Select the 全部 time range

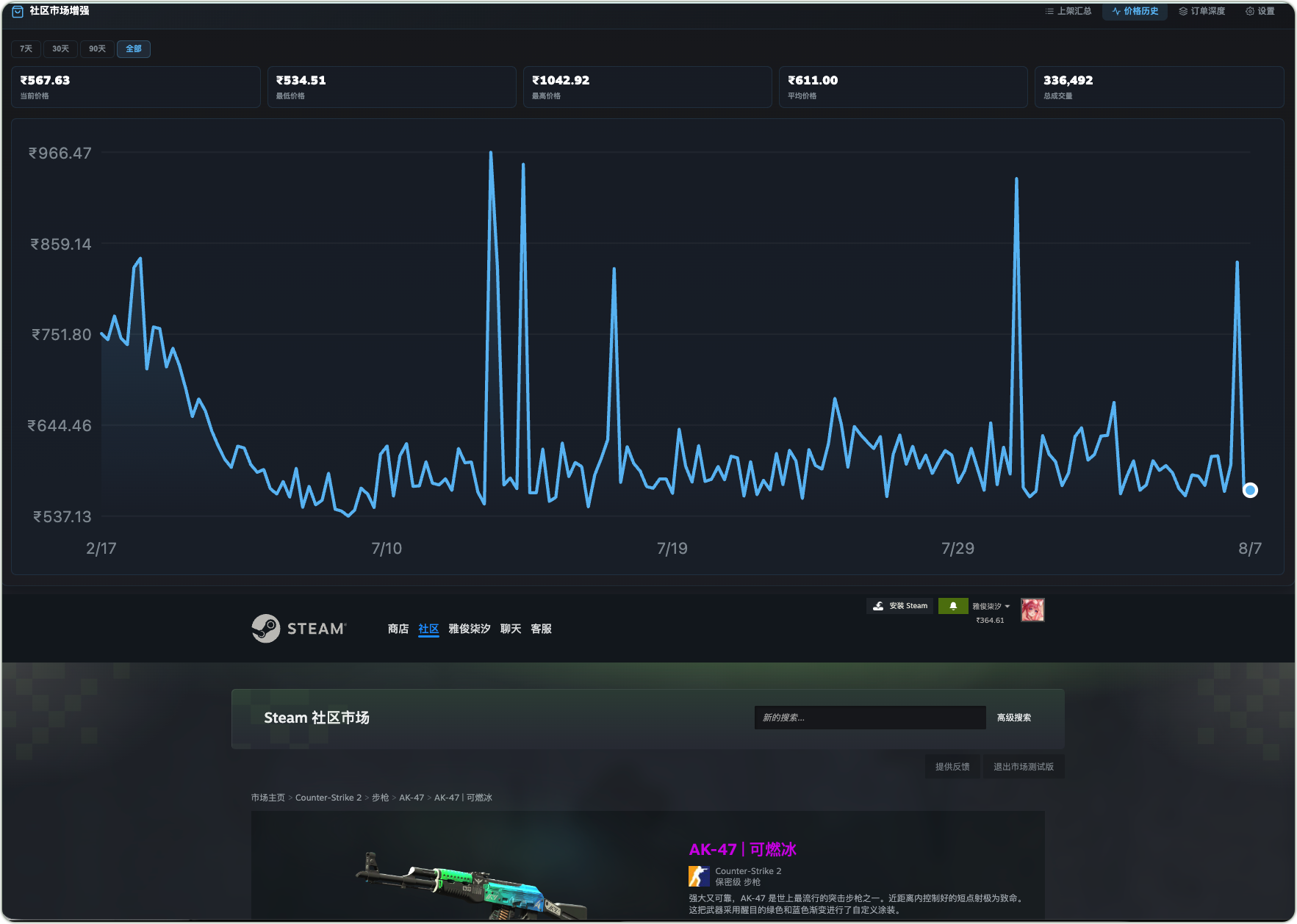pos(134,48)
